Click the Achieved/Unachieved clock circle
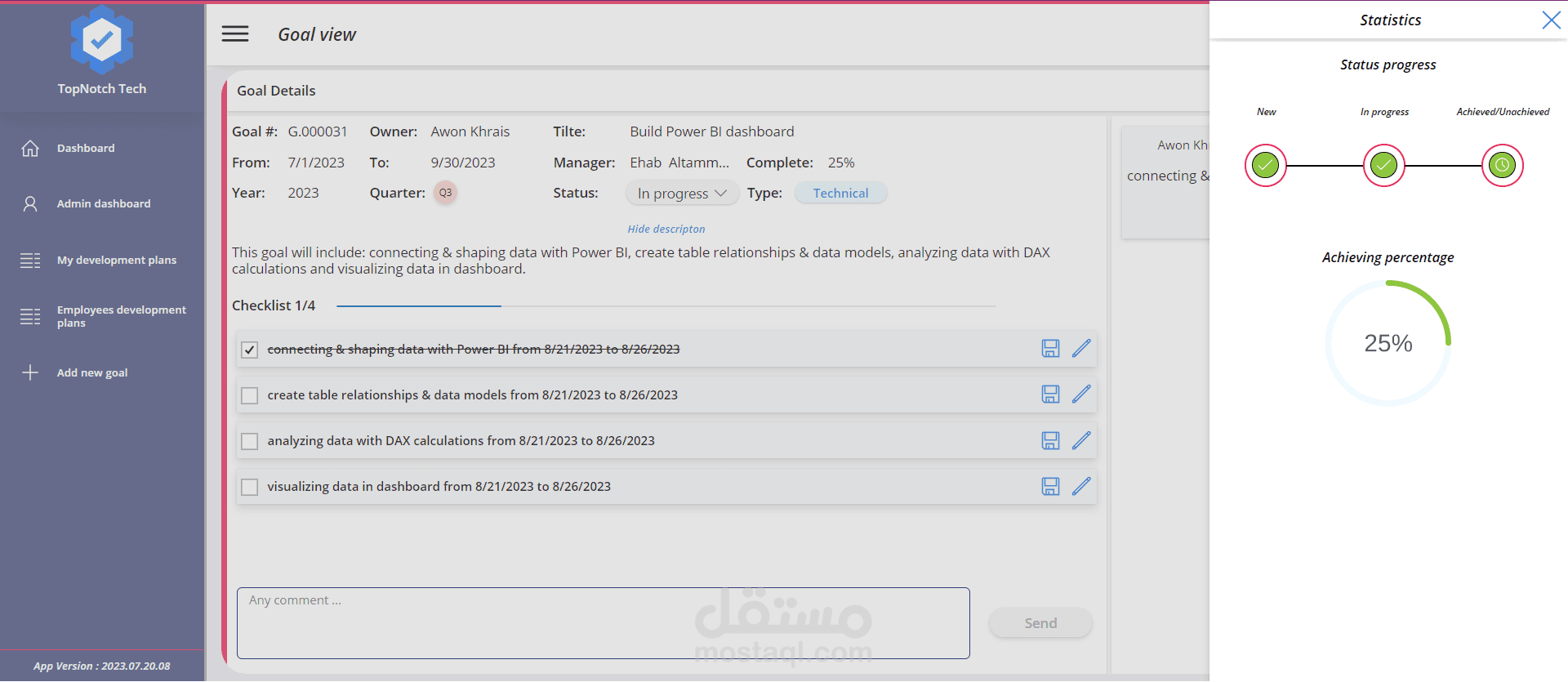Viewport: 1568px width, 682px height. [x=1503, y=165]
